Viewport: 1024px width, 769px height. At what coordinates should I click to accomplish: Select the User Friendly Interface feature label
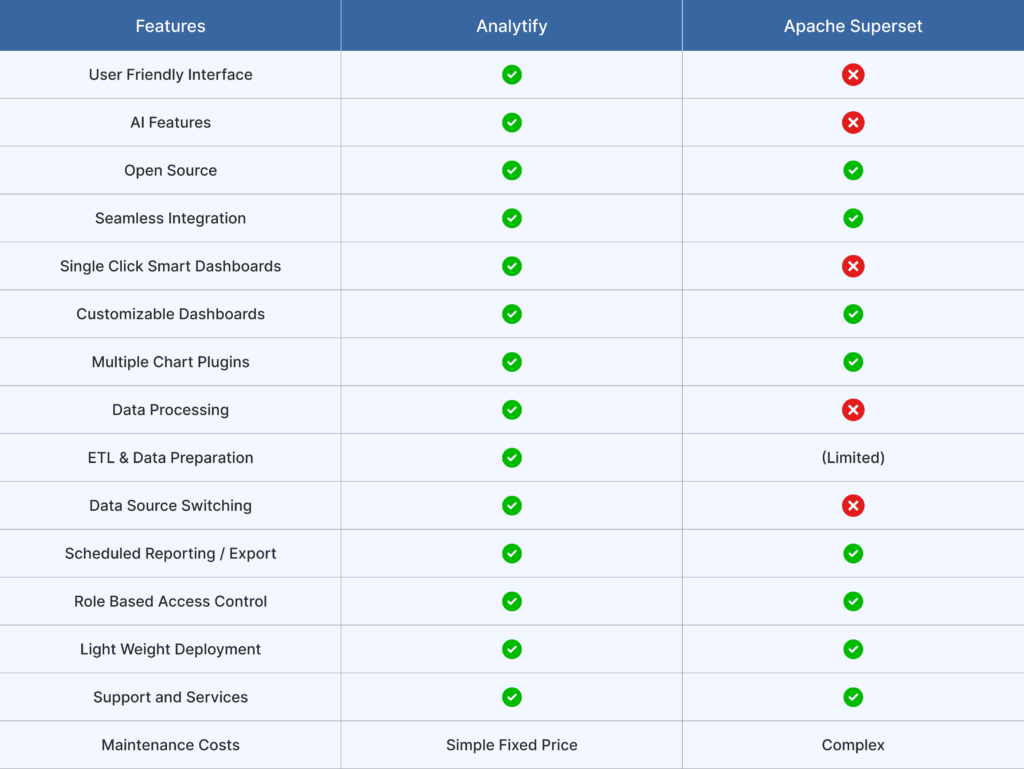(x=170, y=74)
